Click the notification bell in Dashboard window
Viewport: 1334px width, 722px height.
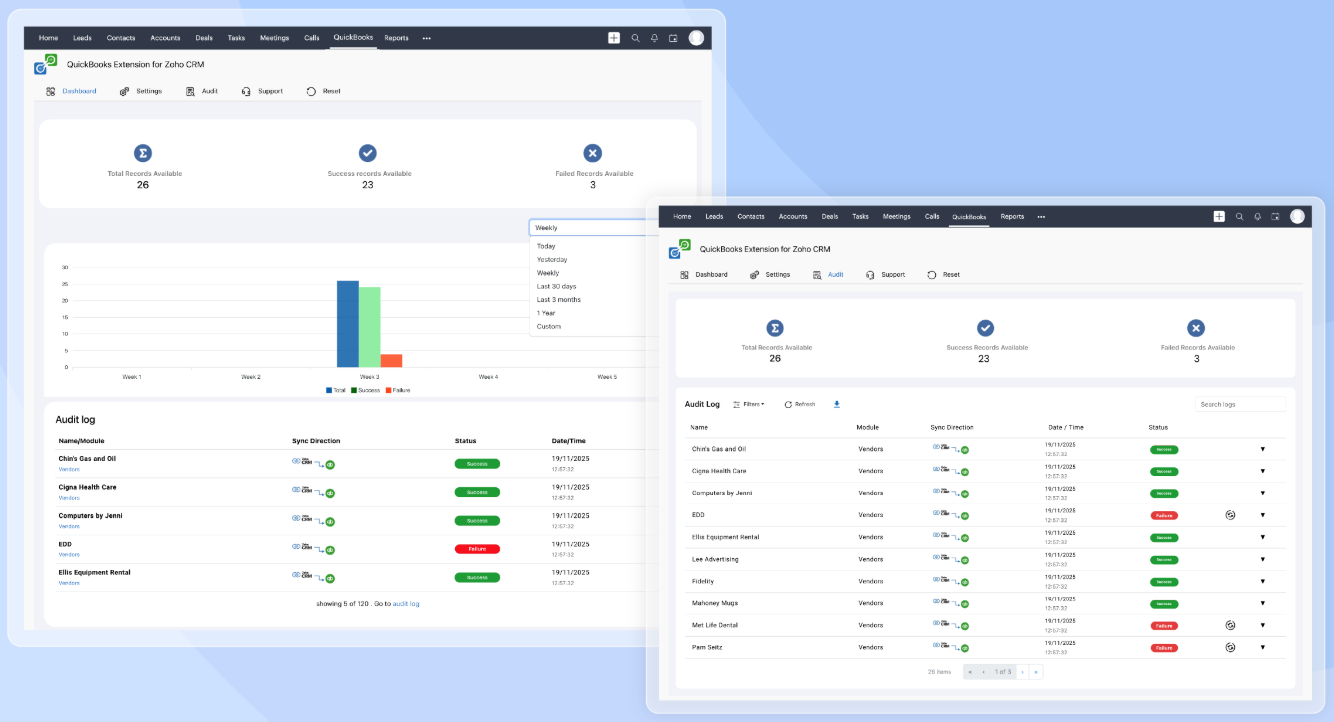[654, 38]
